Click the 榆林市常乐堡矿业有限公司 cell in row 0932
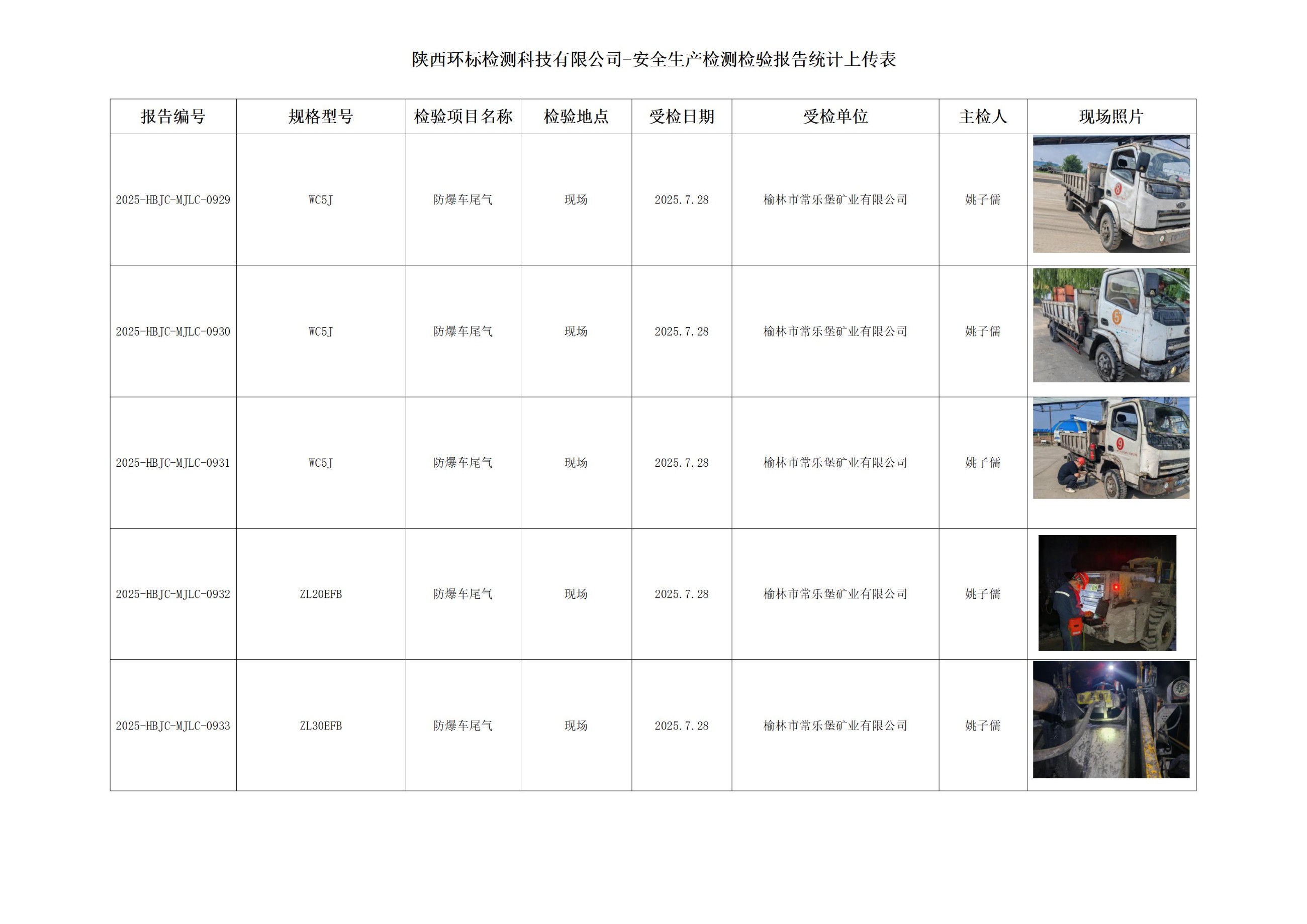The width and height of the screenshot is (1307, 924). [834, 593]
